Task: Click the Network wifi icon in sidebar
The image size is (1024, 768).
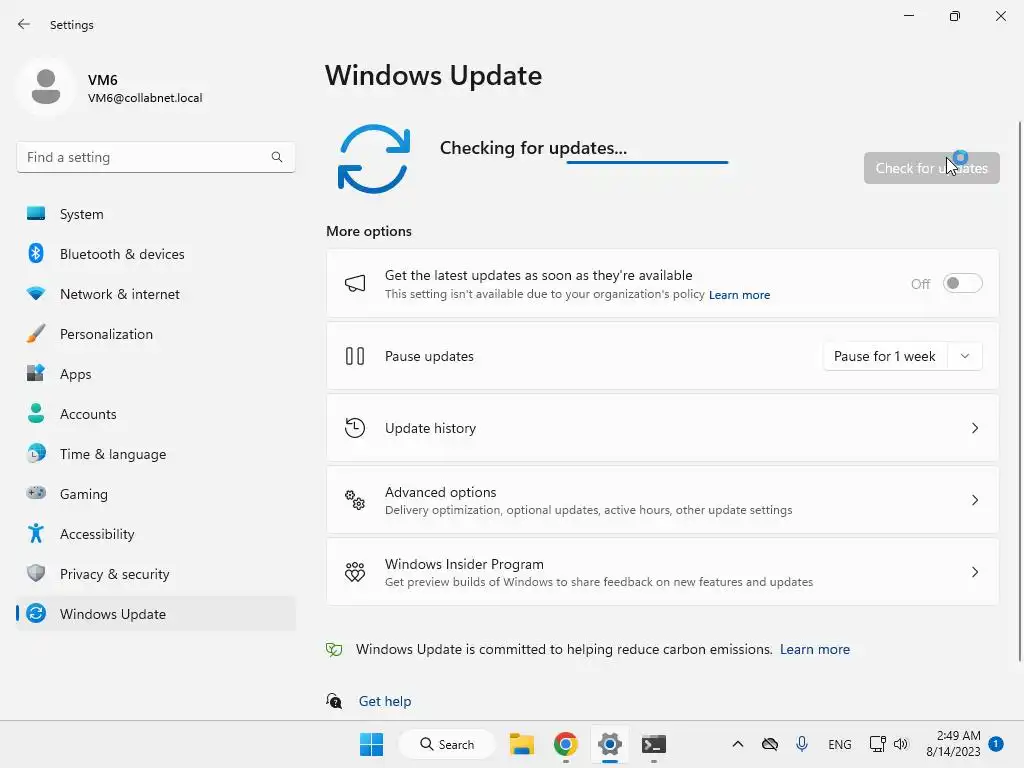Action: coord(36,293)
